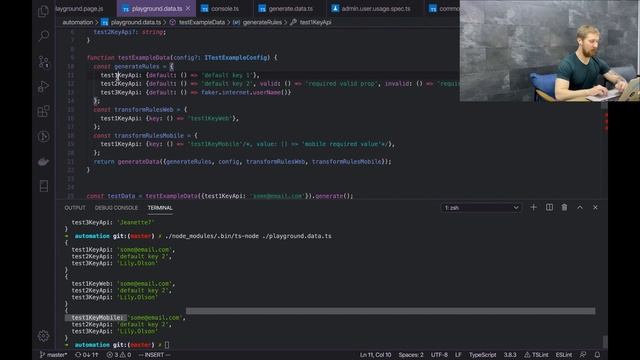
Task: Open notifications bell in status bar
Action: pyautogui.click(x=597, y=355)
